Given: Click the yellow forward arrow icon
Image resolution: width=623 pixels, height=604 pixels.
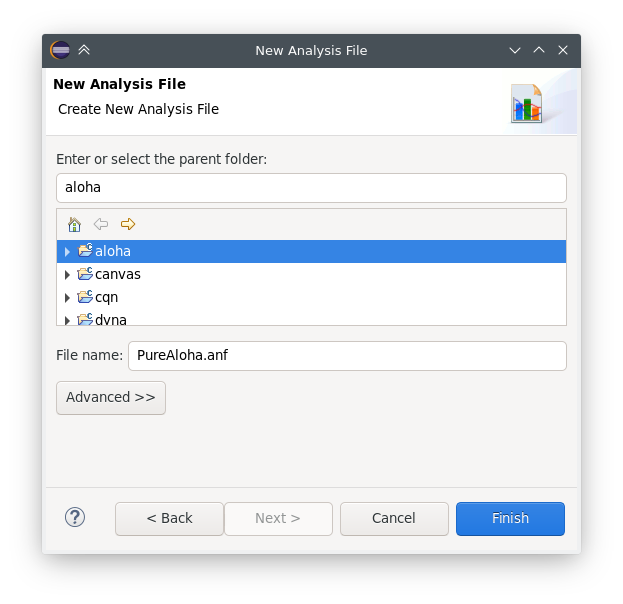Looking at the screenshot, I should click(x=128, y=224).
